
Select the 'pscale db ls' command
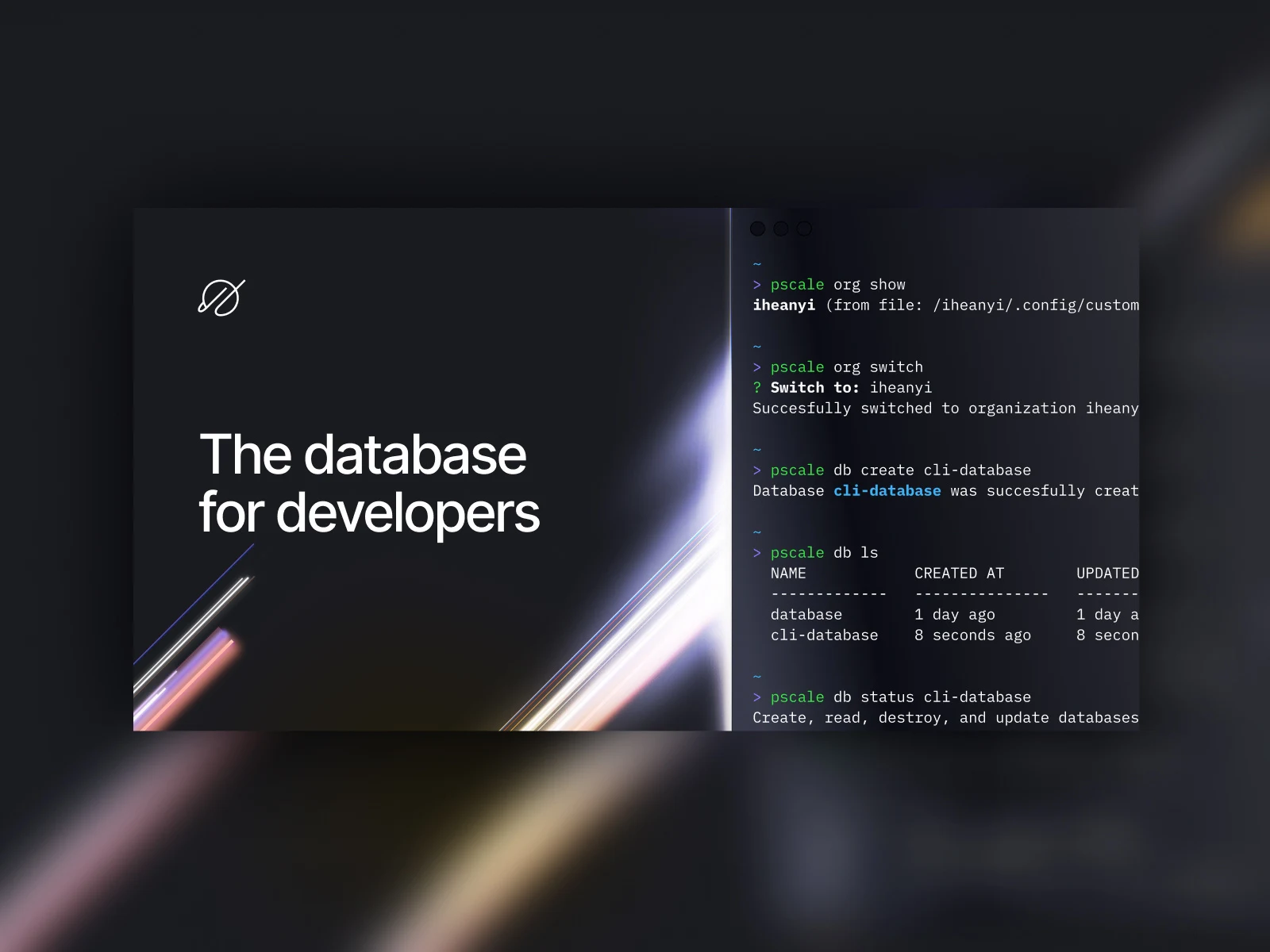point(816,552)
